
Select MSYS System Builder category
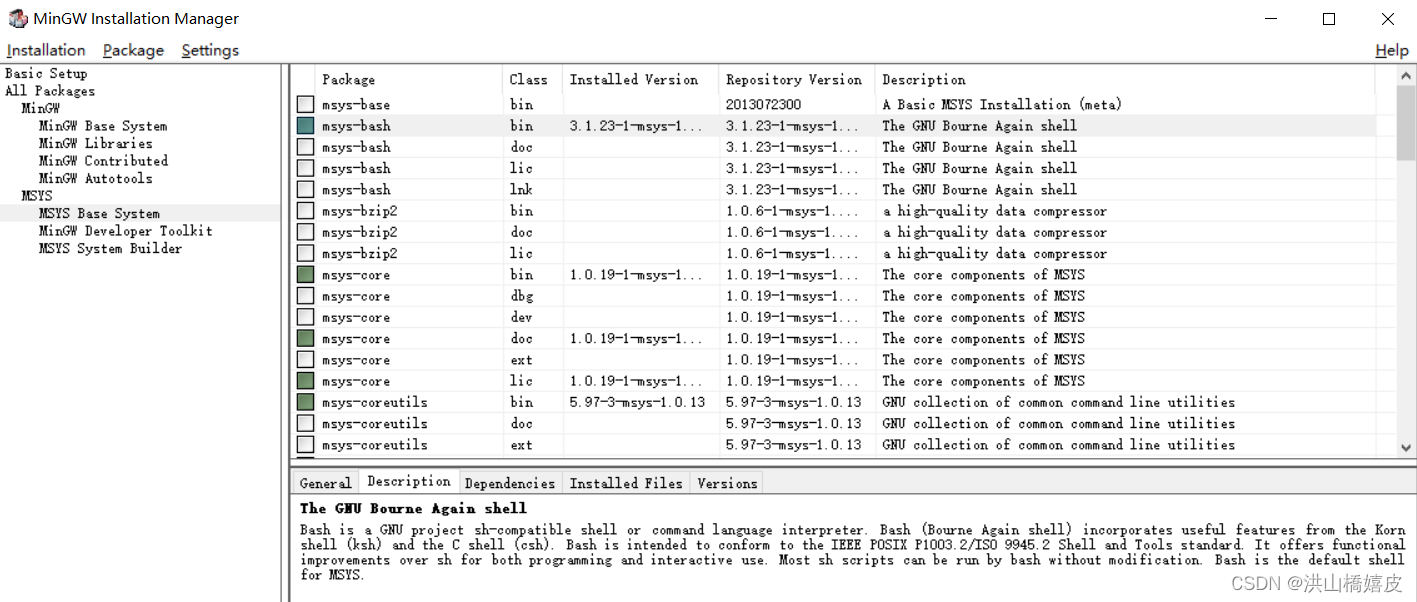click(x=111, y=248)
